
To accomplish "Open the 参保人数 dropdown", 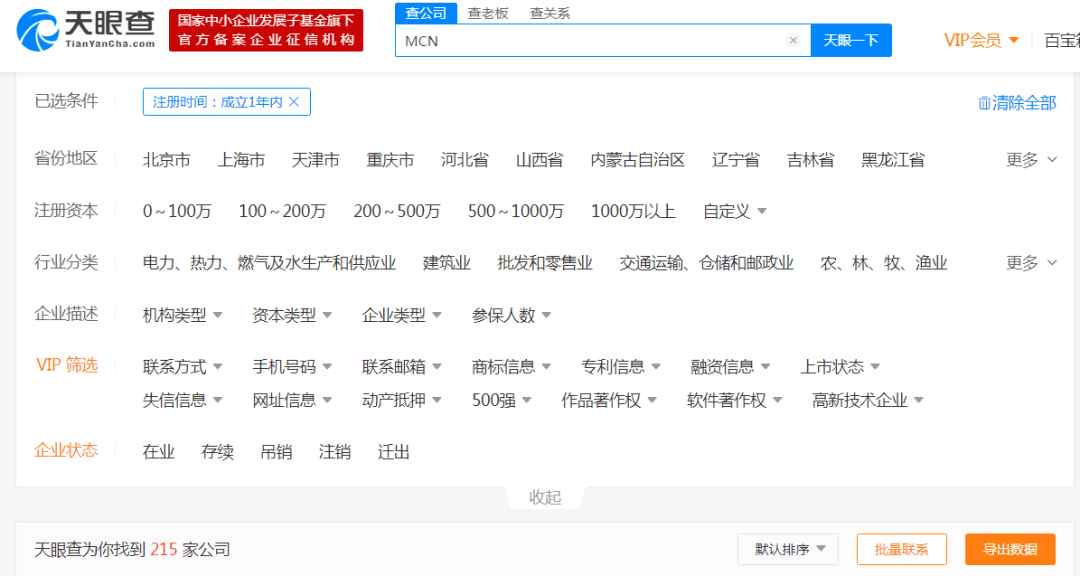I will (510, 314).
